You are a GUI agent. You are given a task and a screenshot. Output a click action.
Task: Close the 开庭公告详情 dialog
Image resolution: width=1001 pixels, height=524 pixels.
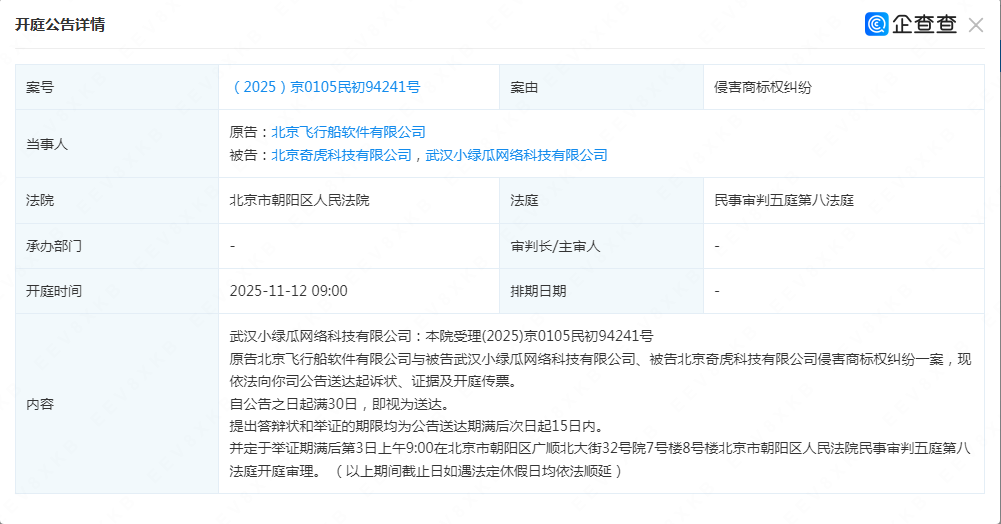[976, 25]
